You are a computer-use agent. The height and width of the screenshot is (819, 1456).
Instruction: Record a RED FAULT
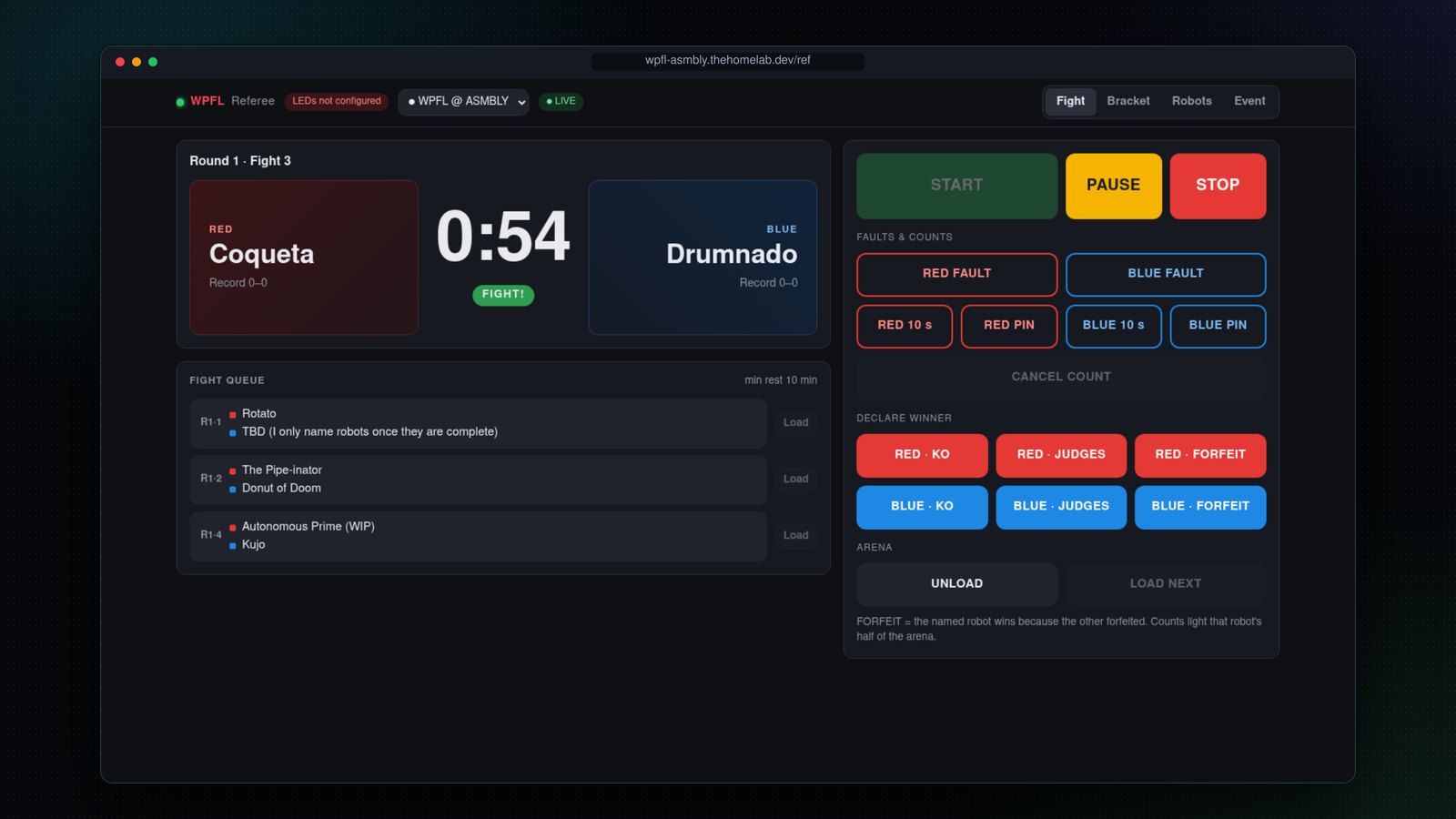956,274
